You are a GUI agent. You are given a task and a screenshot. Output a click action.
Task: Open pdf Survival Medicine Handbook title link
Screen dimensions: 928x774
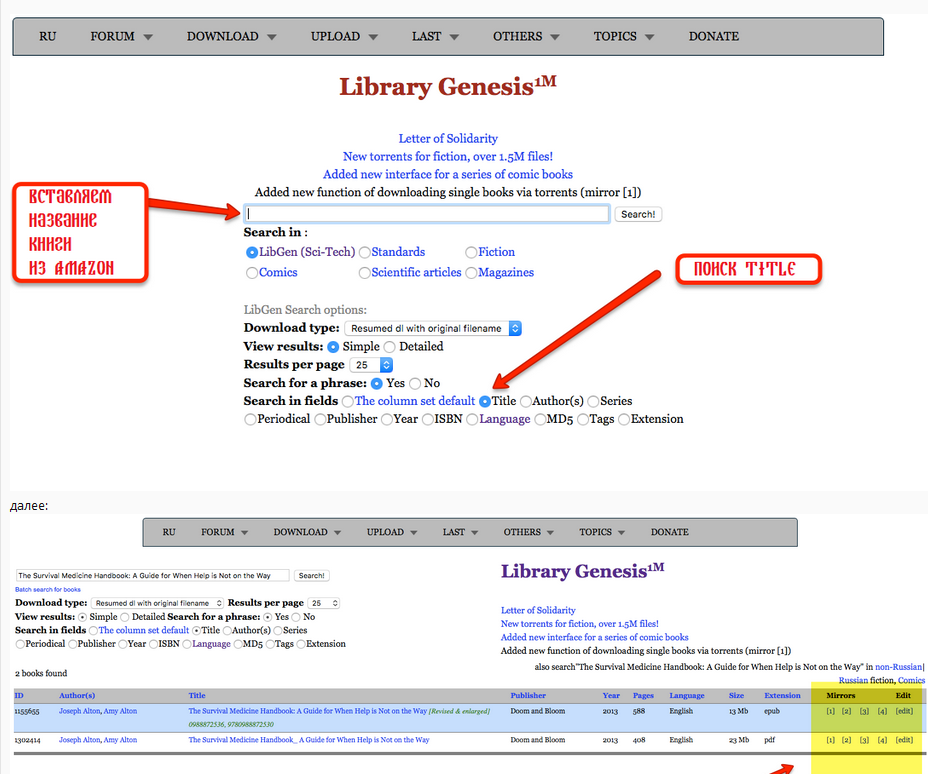coord(309,740)
